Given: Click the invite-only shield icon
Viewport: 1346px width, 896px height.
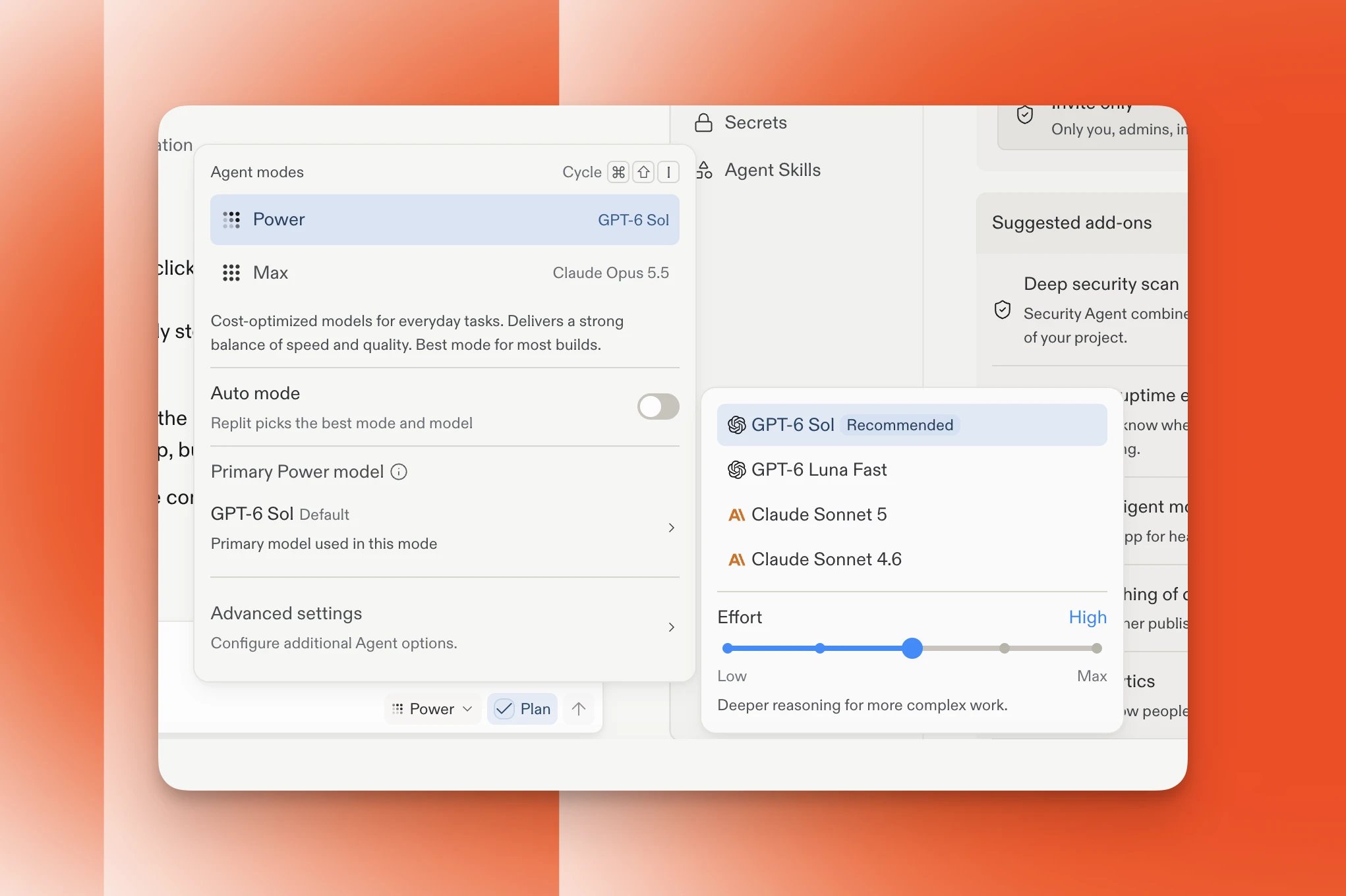Looking at the screenshot, I should point(1025,115).
